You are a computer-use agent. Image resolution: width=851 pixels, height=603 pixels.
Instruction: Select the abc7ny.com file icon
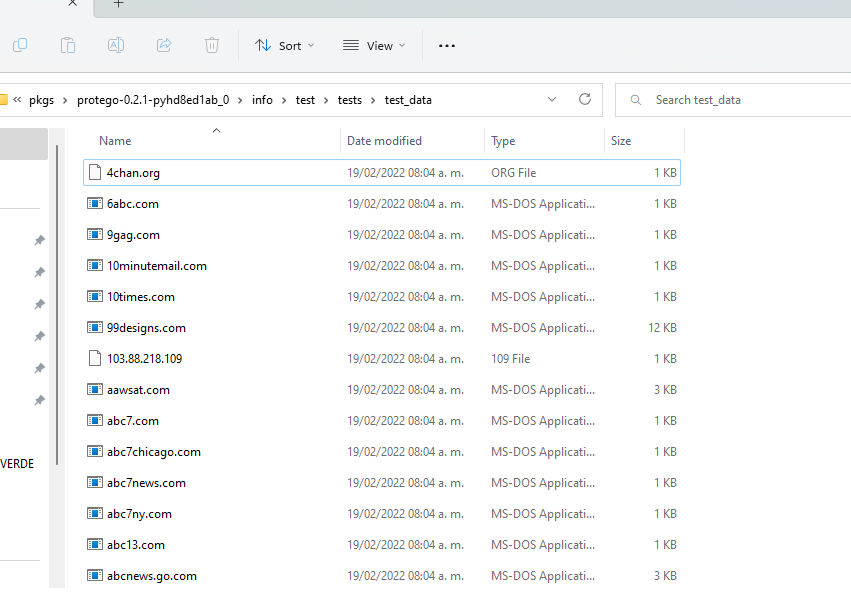click(x=95, y=513)
